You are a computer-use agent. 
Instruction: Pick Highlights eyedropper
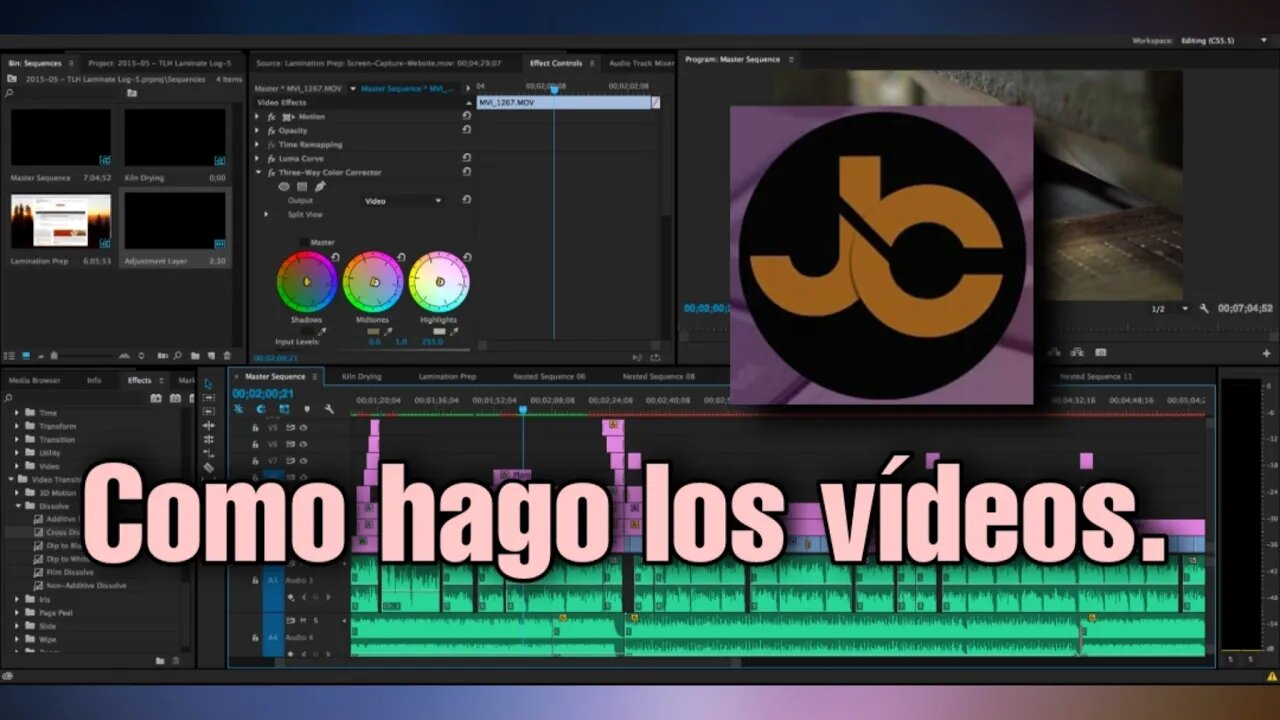[x=454, y=331]
